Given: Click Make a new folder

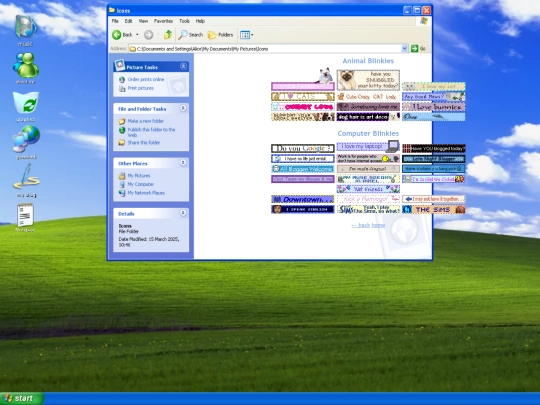Looking at the screenshot, I should [145, 121].
